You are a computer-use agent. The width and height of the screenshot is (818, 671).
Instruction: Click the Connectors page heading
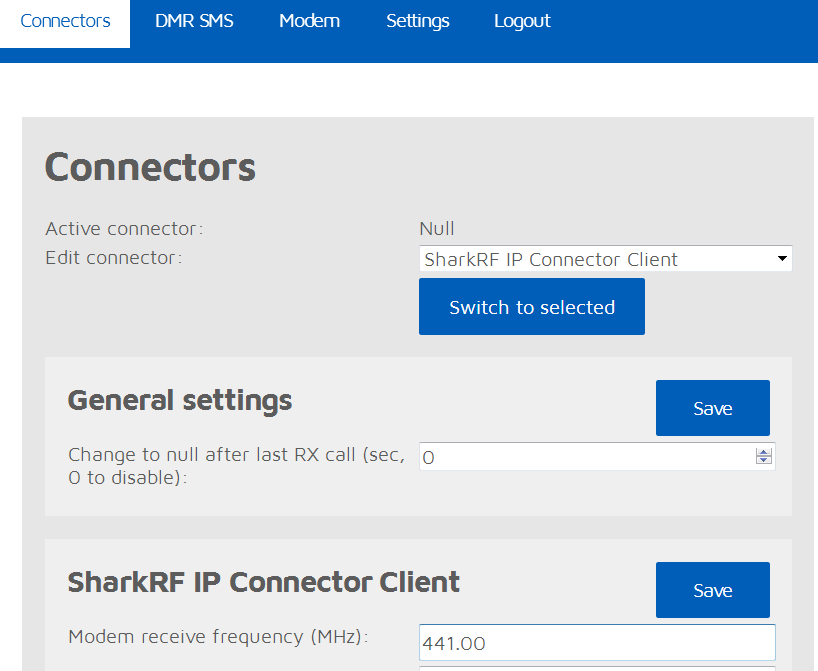(150, 167)
